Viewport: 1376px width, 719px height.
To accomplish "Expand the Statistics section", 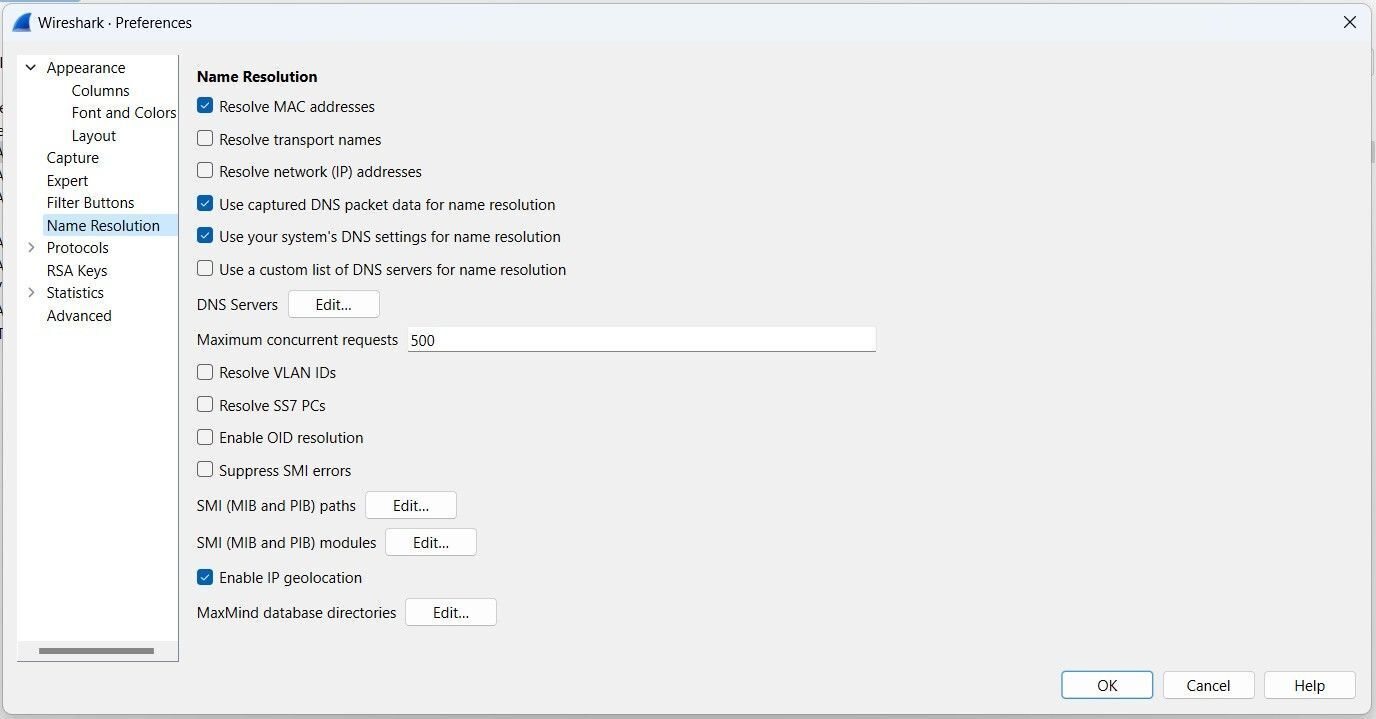I will tap(31, 292).
